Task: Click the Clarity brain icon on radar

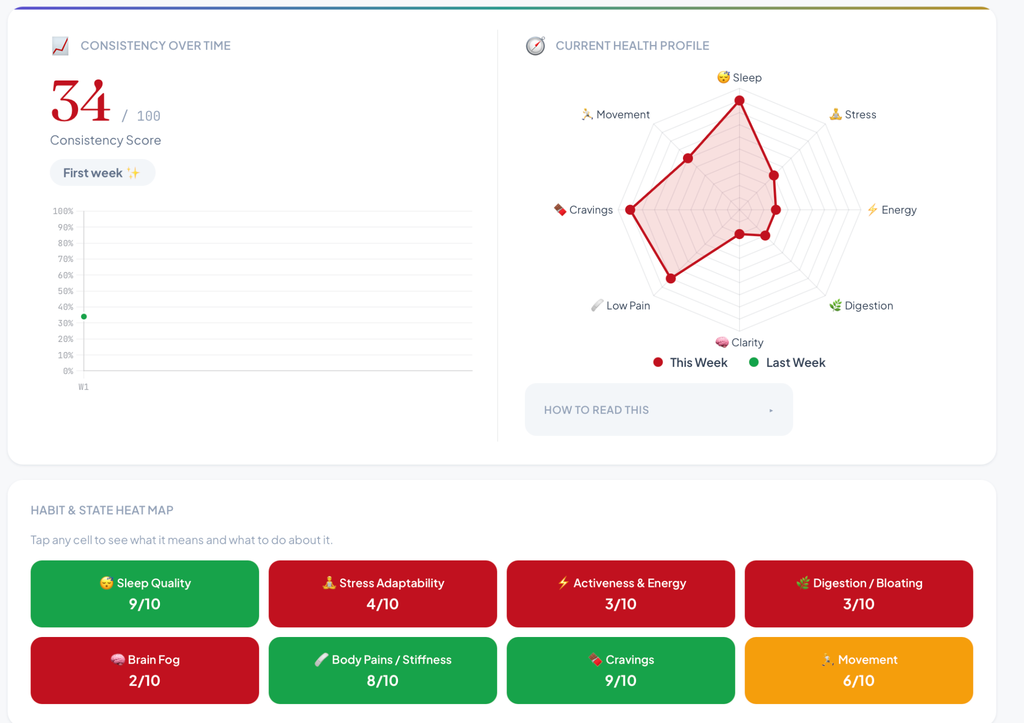Action: (722, 342)
